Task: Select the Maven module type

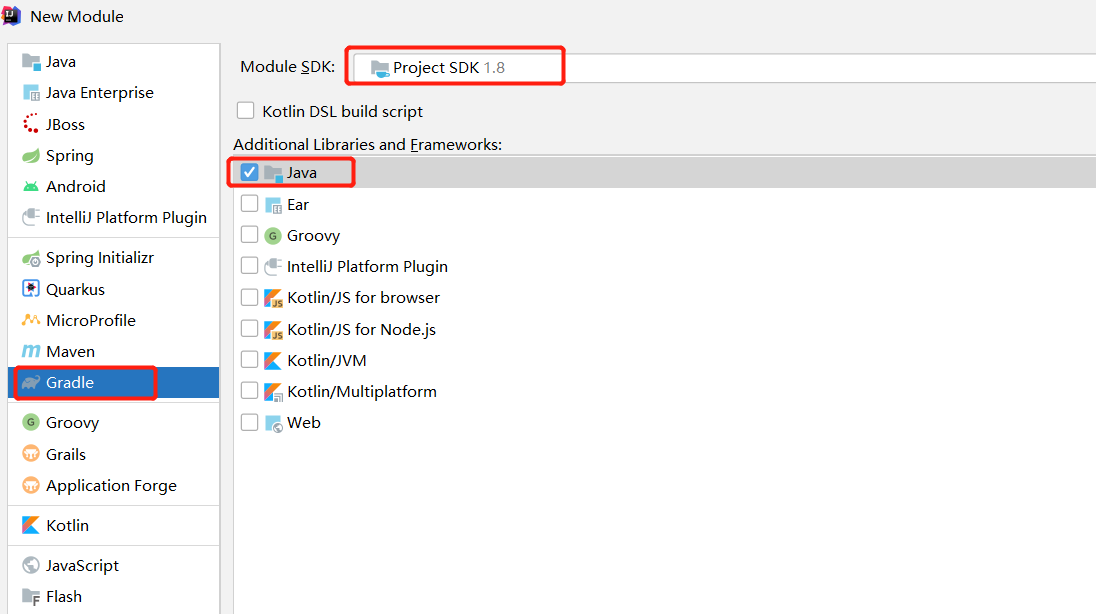Action: coord(114,351)
